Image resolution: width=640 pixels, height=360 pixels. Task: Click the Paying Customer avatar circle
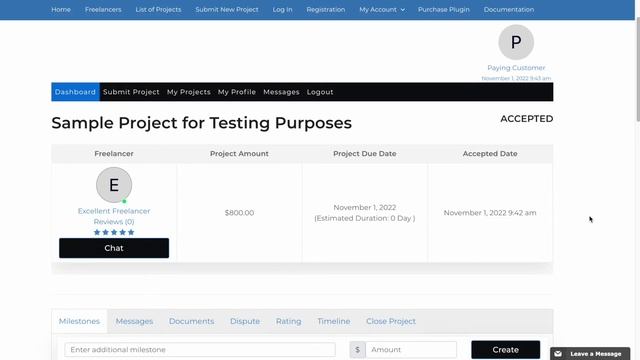(516, 42)
